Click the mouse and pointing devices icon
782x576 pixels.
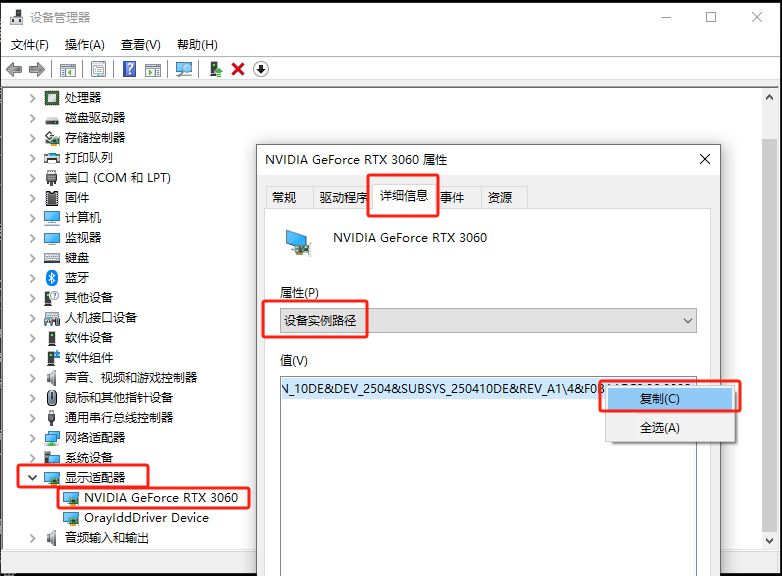click(x=52, y=397)
